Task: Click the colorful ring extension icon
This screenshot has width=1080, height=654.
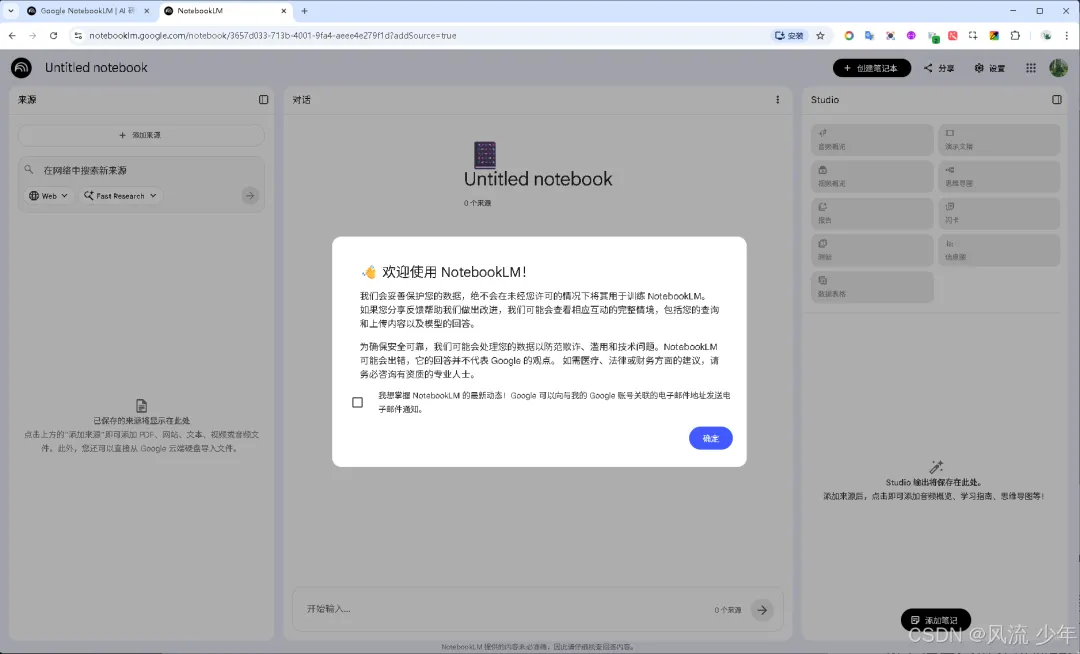Action: [849, 36]
